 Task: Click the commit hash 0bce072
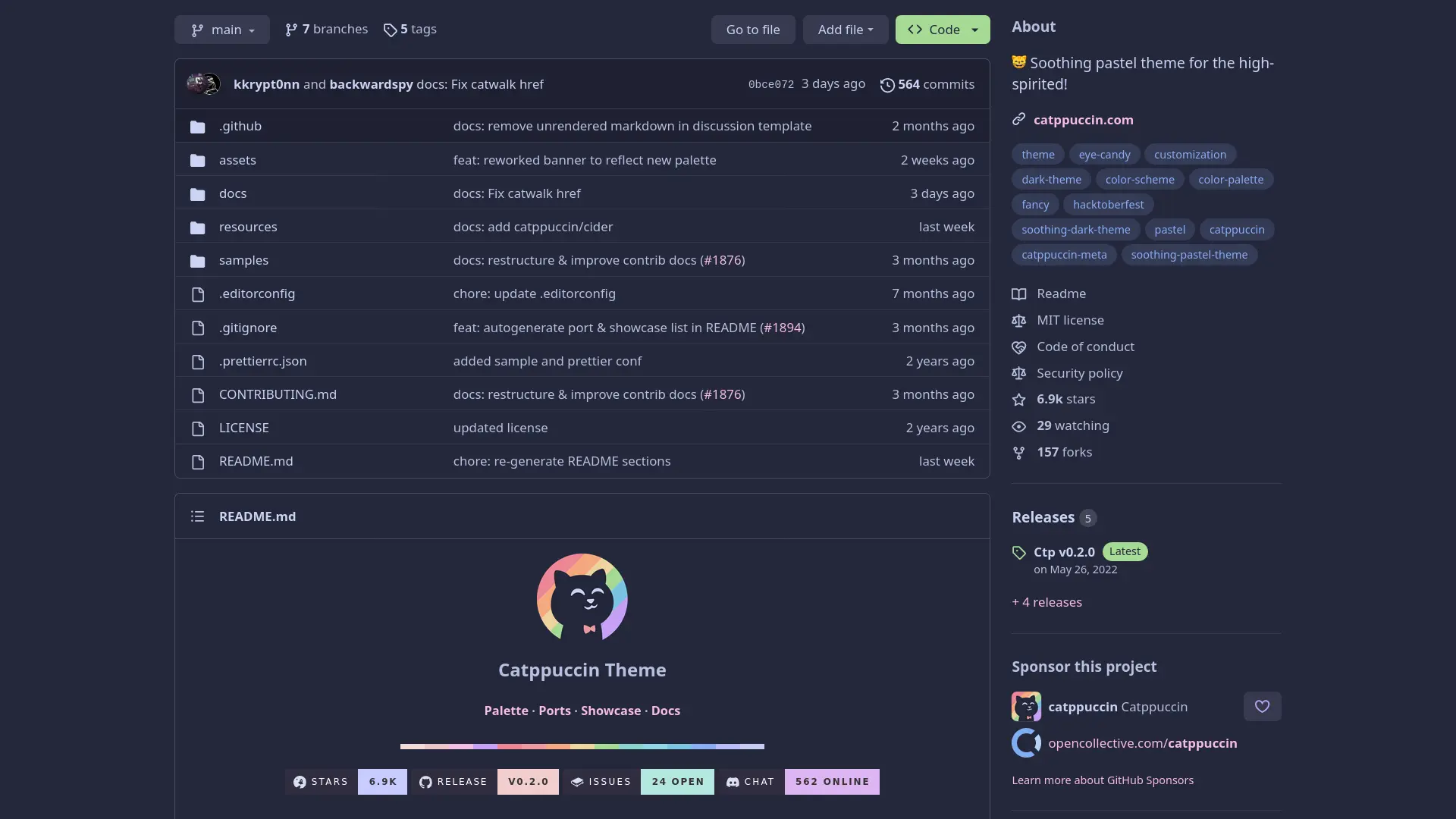click(x=770, y=84)
